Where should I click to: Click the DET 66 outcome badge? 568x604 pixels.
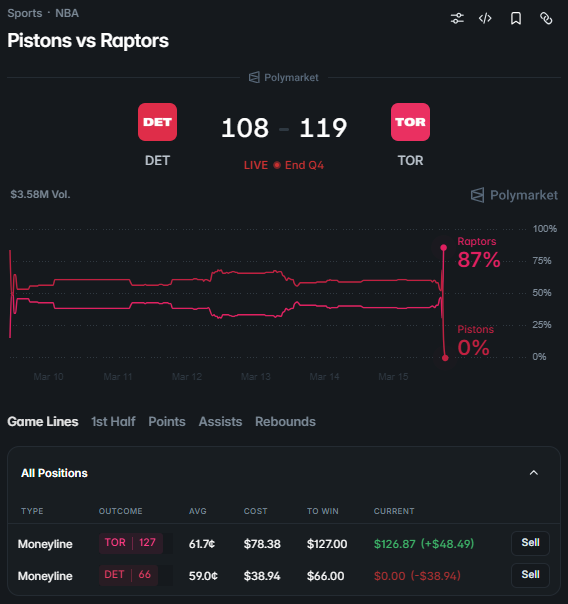128,575
